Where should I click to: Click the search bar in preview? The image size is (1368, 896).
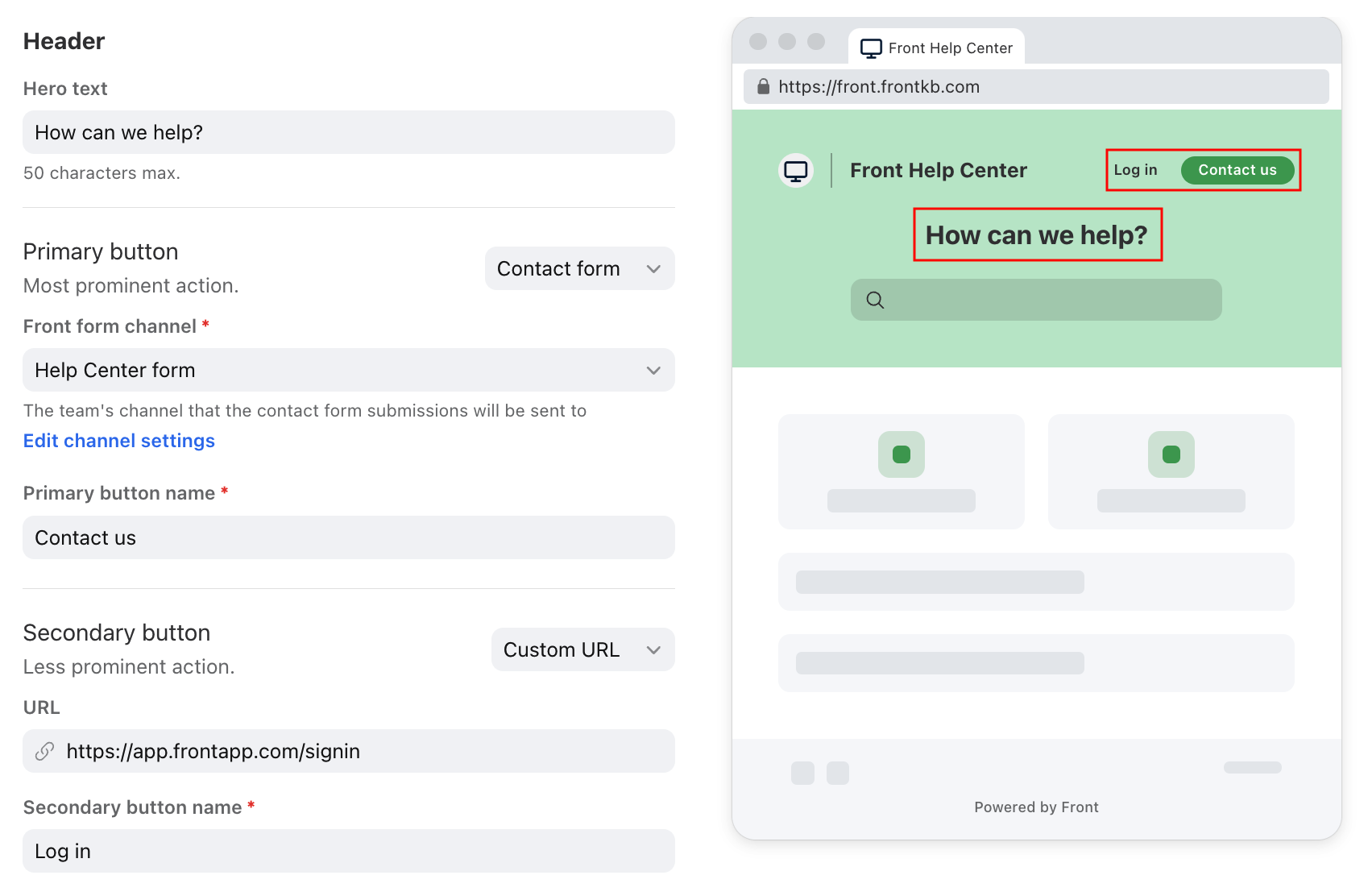(x=1036, y=300)
